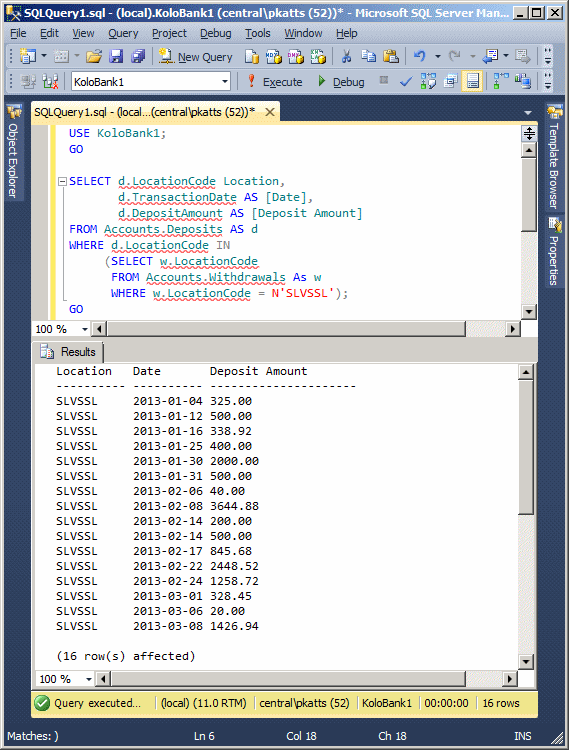Click Display Estimated Execution Plan icon
569x750 pixels.
tap(428, 82)
